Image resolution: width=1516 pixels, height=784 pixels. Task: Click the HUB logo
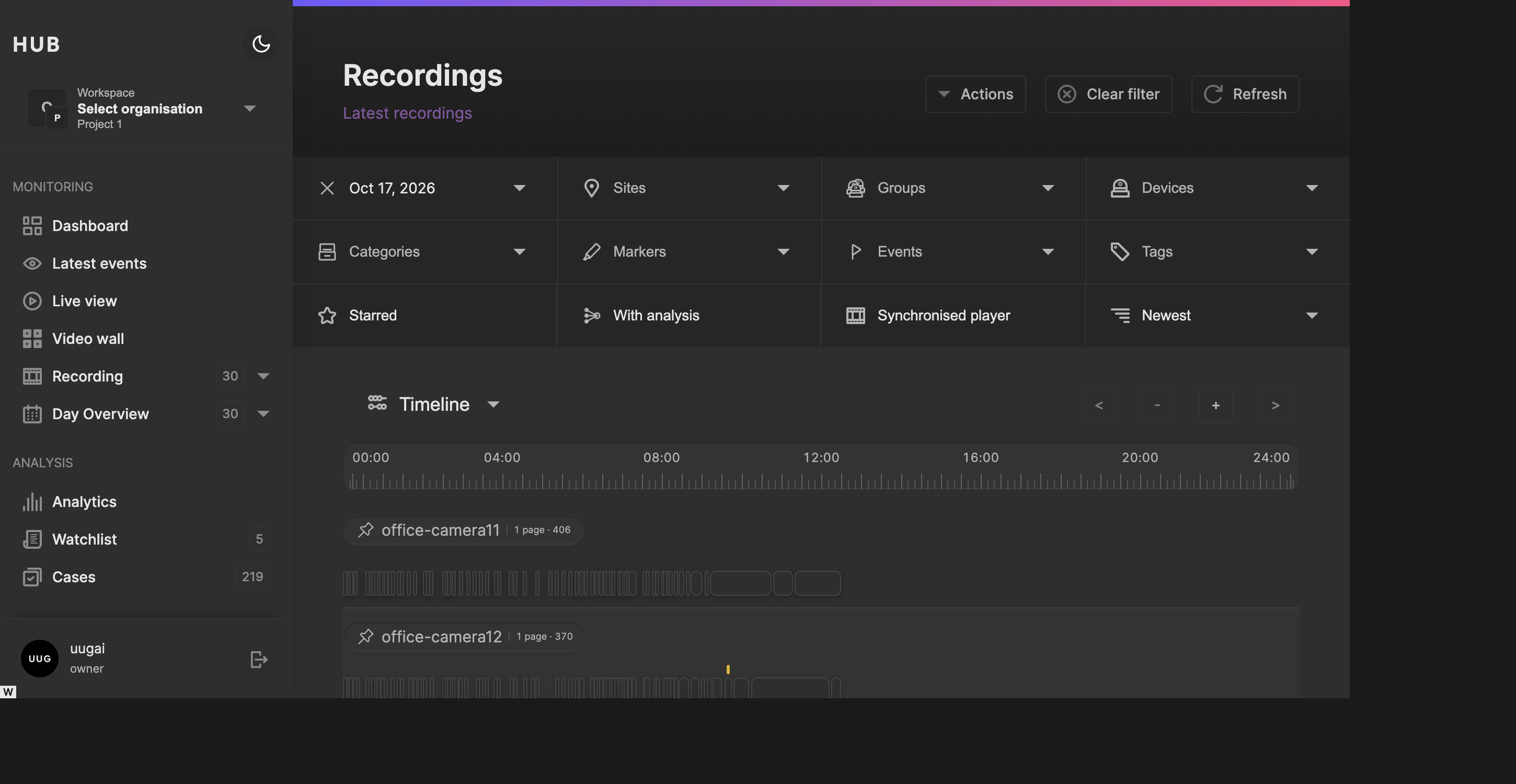[x=37, y=44]
